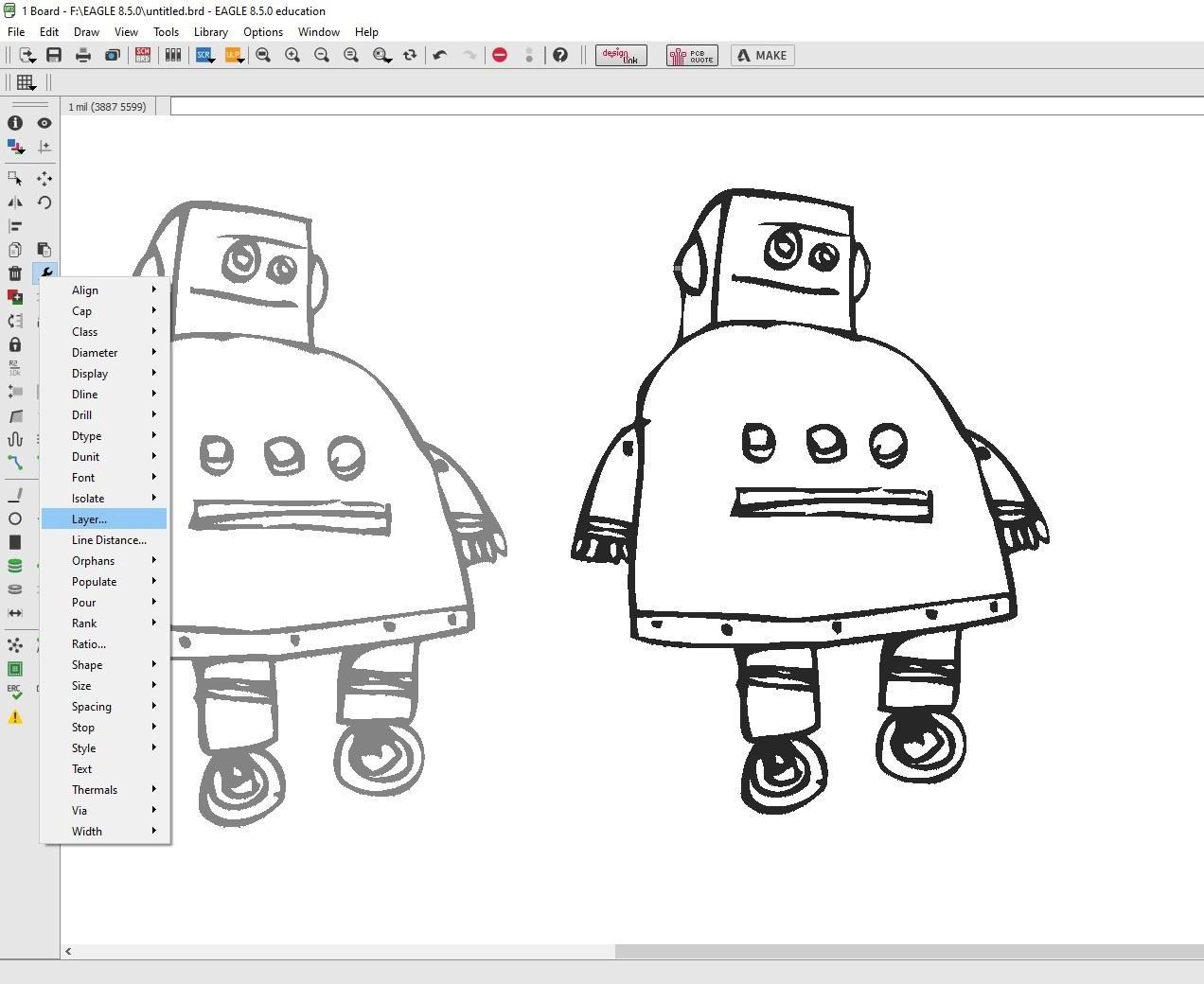
Task: Expand the Display submenu
Action: coord(90,373)
